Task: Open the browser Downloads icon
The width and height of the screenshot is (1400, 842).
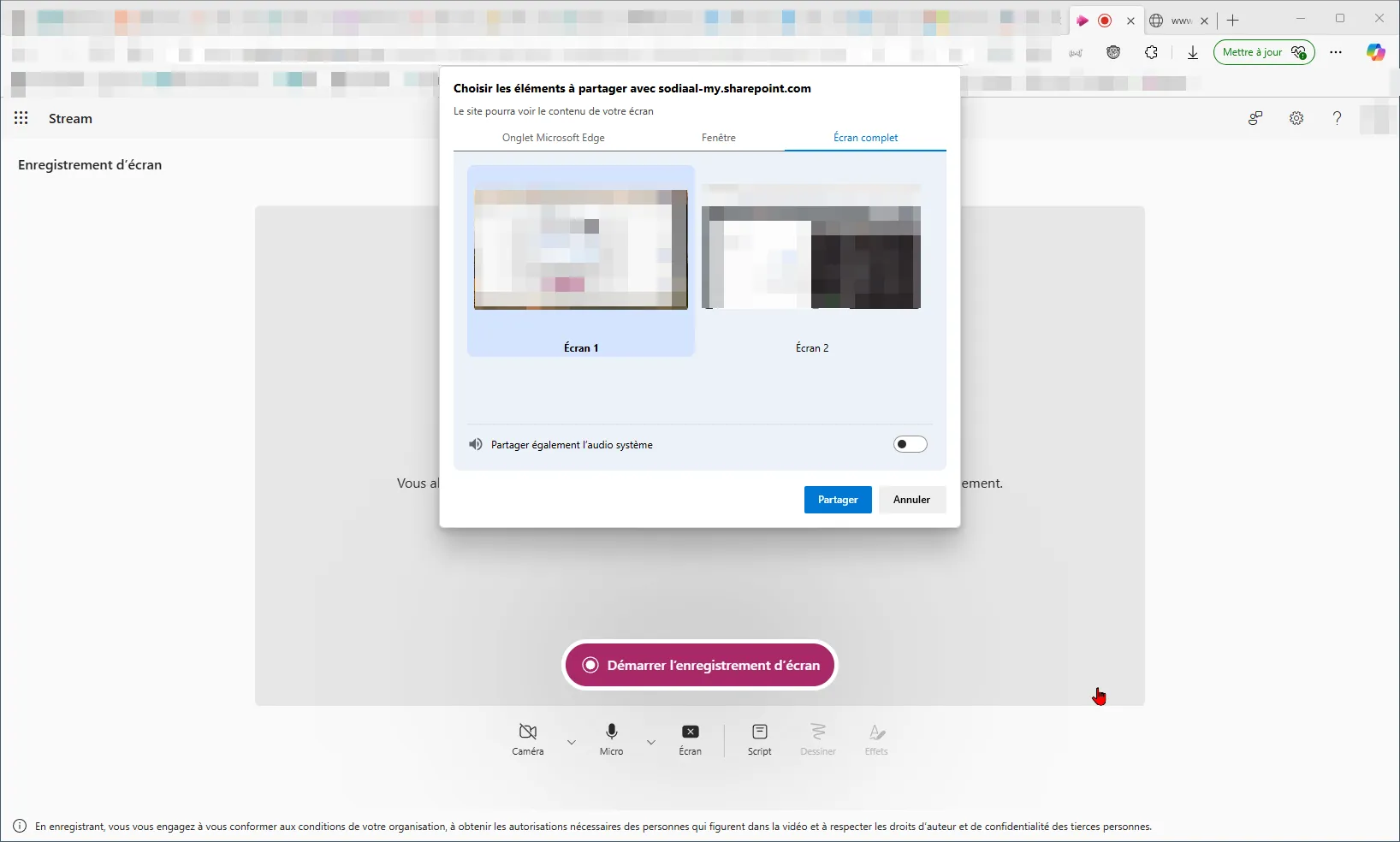Action: coord(1192,52)
